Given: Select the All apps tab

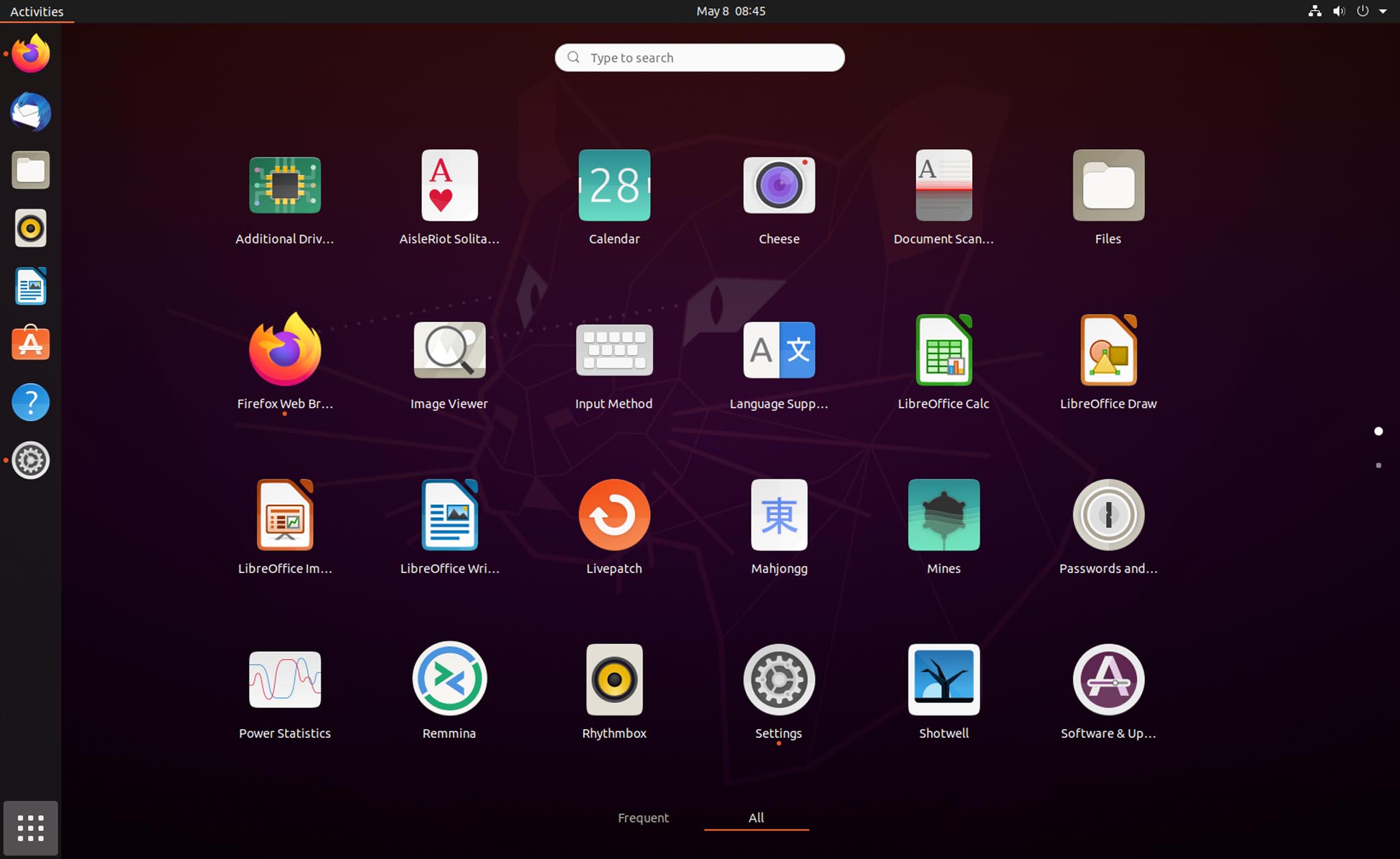Looking at the screenshot, I should [756, 818].
